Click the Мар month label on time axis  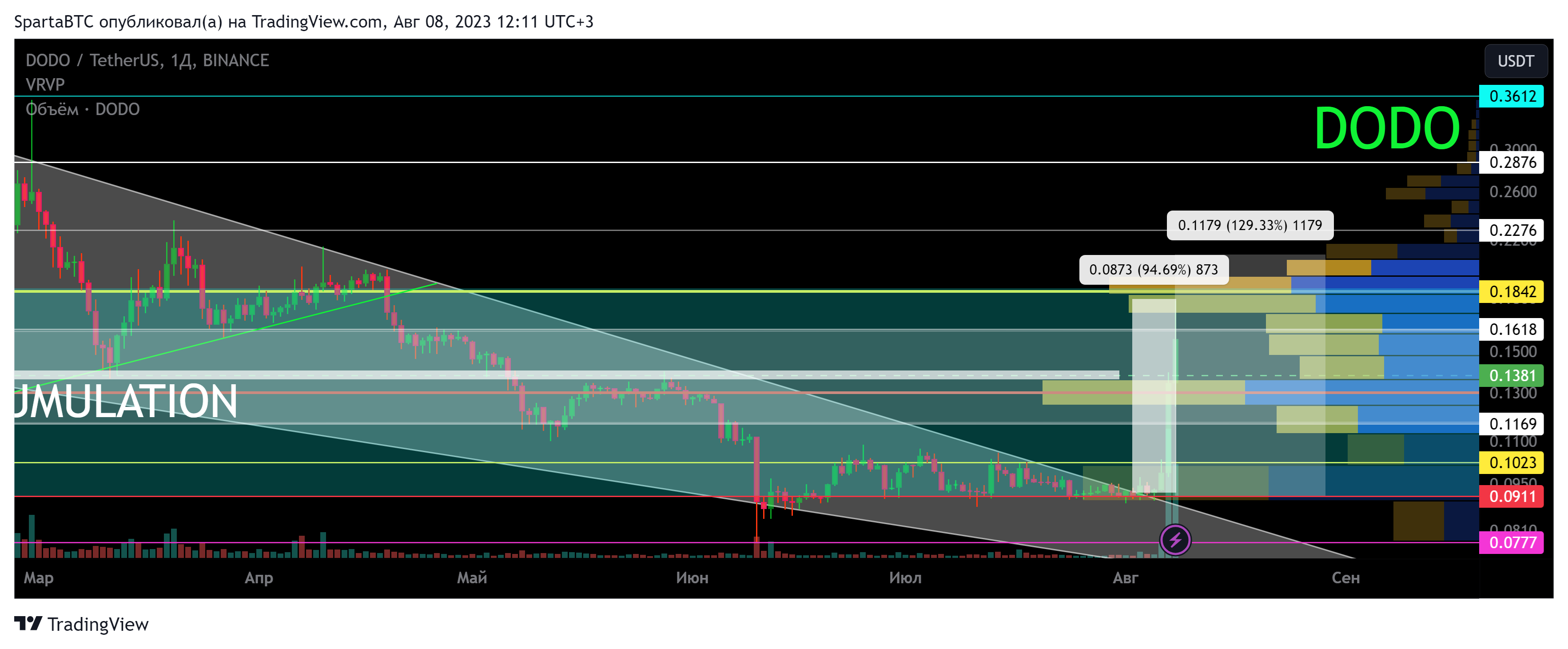38,578
